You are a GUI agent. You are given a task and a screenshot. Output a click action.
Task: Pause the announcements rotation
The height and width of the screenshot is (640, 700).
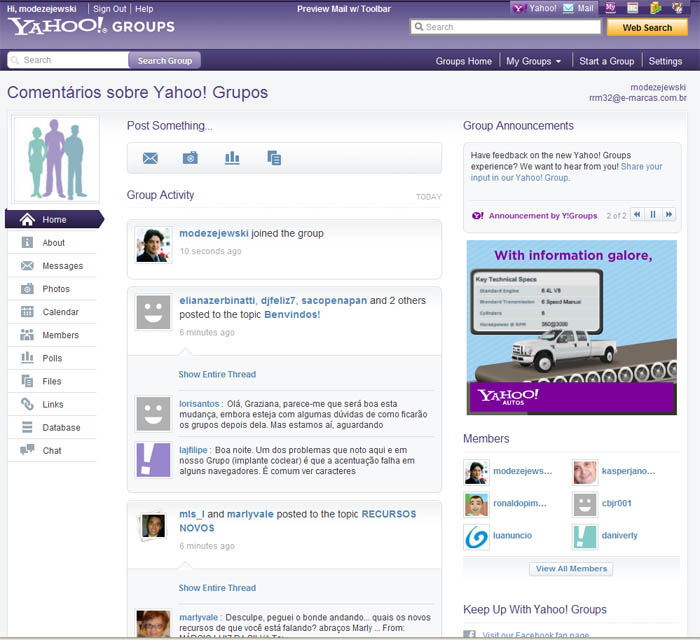click(653, 215)
